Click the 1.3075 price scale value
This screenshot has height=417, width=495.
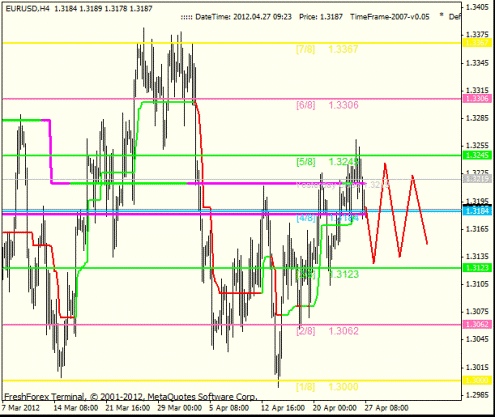click(x=477, y=312)
